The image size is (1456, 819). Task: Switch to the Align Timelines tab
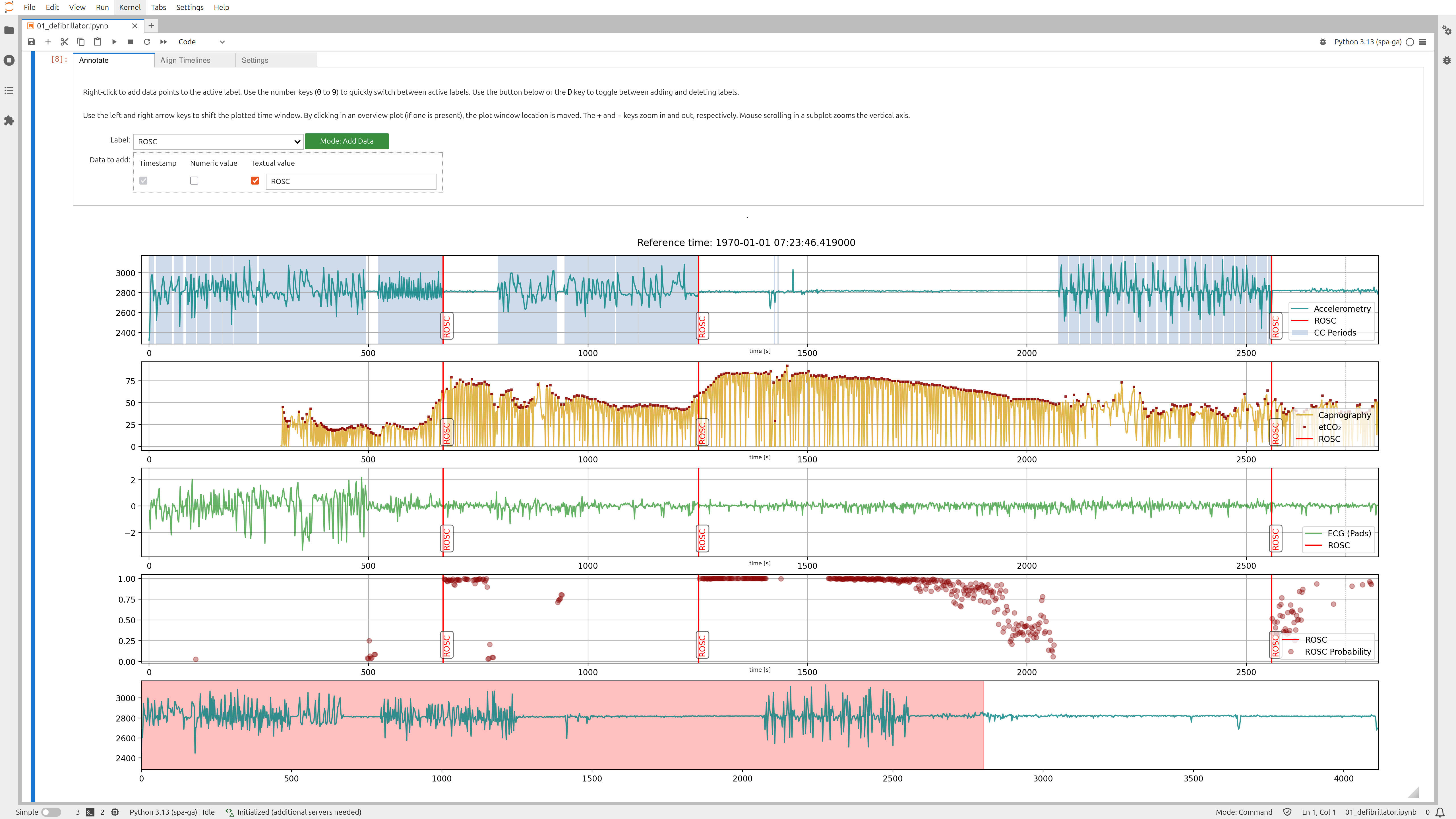(x=195, y=61)
